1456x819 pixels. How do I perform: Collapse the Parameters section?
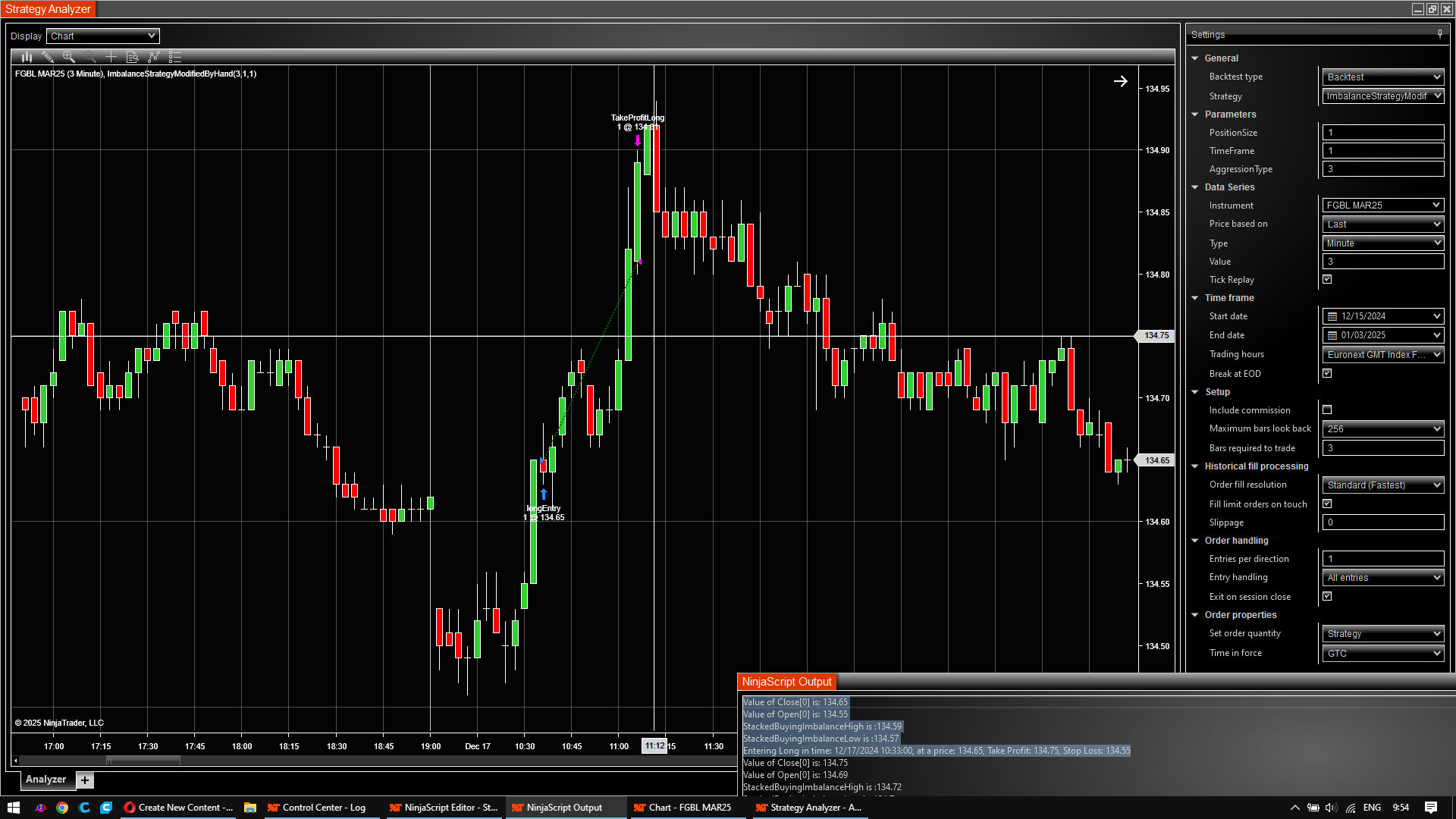(1195, 115)
